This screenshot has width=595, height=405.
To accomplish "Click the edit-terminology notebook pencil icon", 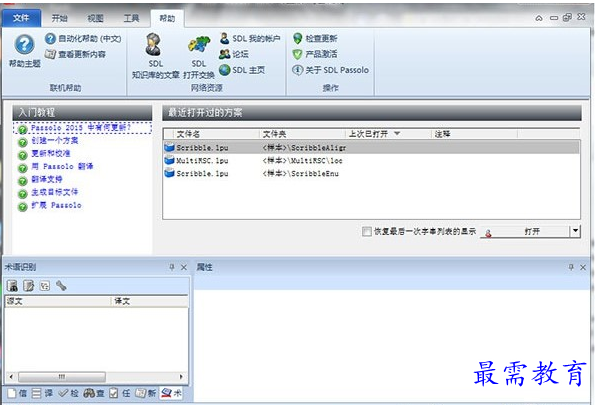I will (x=28, y=285).
